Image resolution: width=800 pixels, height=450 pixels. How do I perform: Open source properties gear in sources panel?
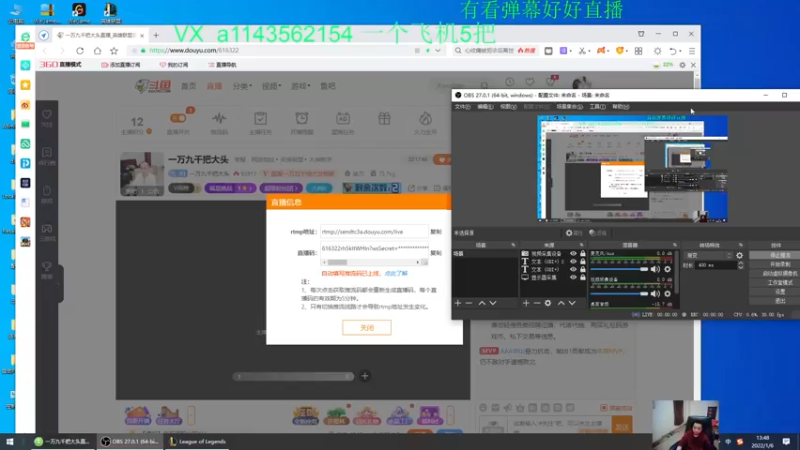pos(547,303)
